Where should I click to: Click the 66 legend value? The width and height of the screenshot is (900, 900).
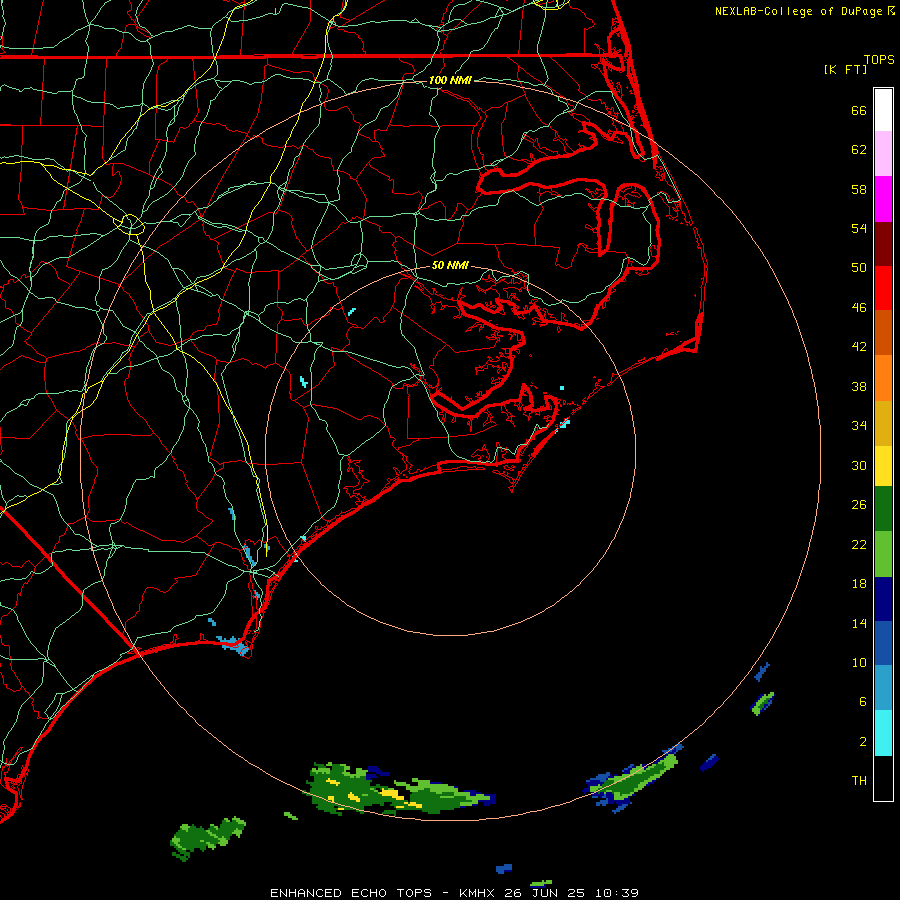pyautogui.click(x=859, y=110)
